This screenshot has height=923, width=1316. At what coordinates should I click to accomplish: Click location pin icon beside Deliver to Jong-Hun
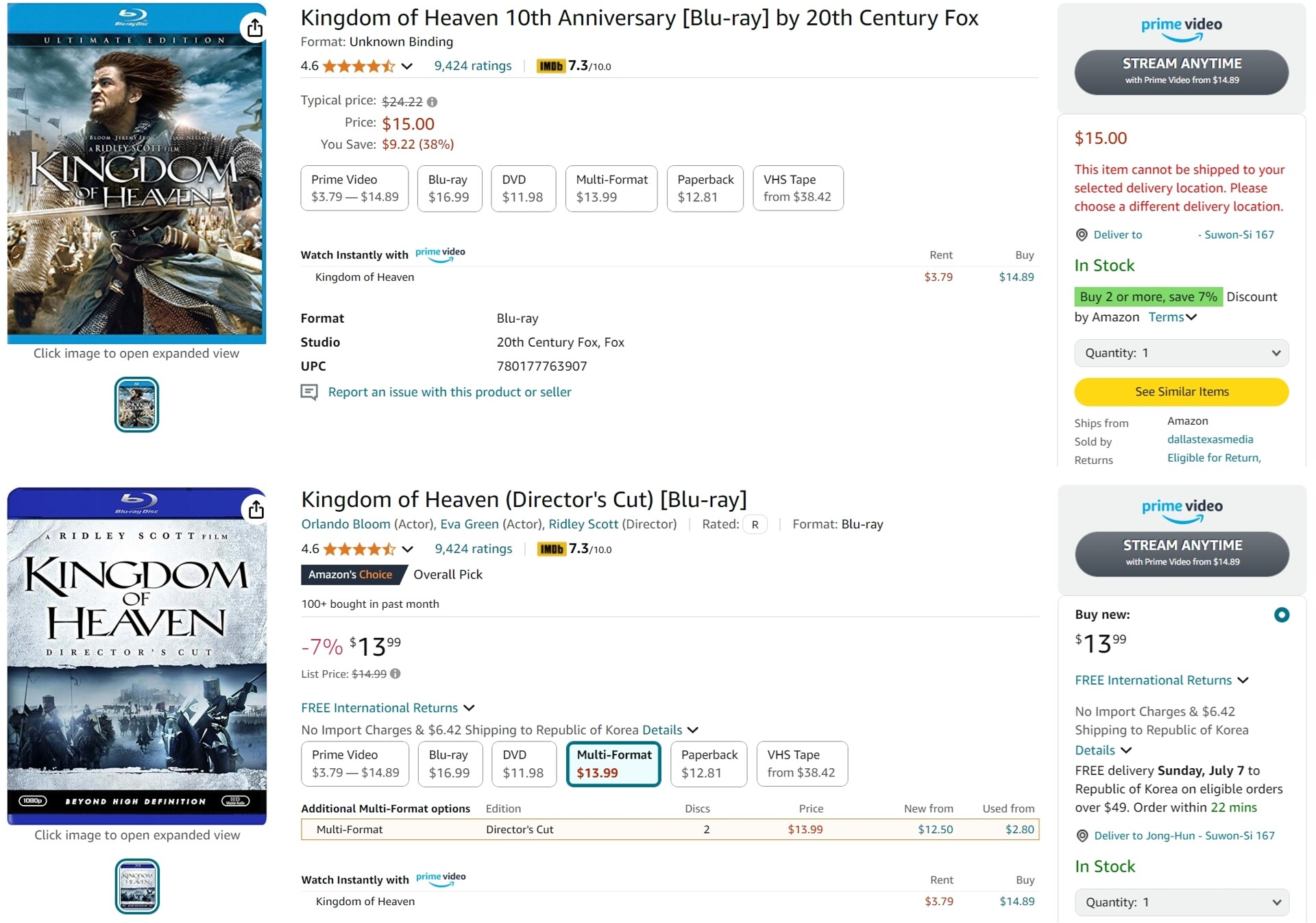coord(1082,836)
